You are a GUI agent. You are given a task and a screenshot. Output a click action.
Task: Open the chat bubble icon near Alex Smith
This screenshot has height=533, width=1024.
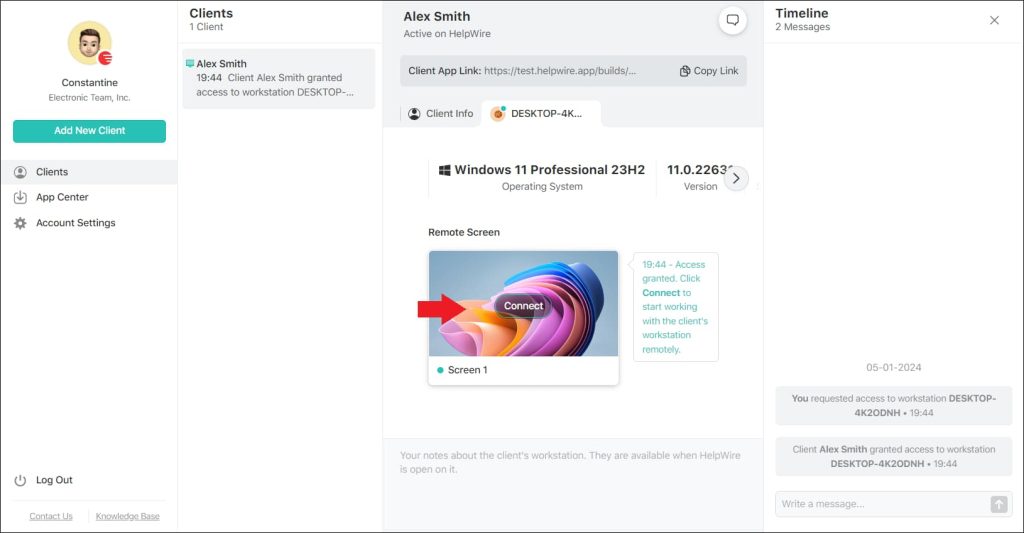pyautogui.click(x=732, y=21)
